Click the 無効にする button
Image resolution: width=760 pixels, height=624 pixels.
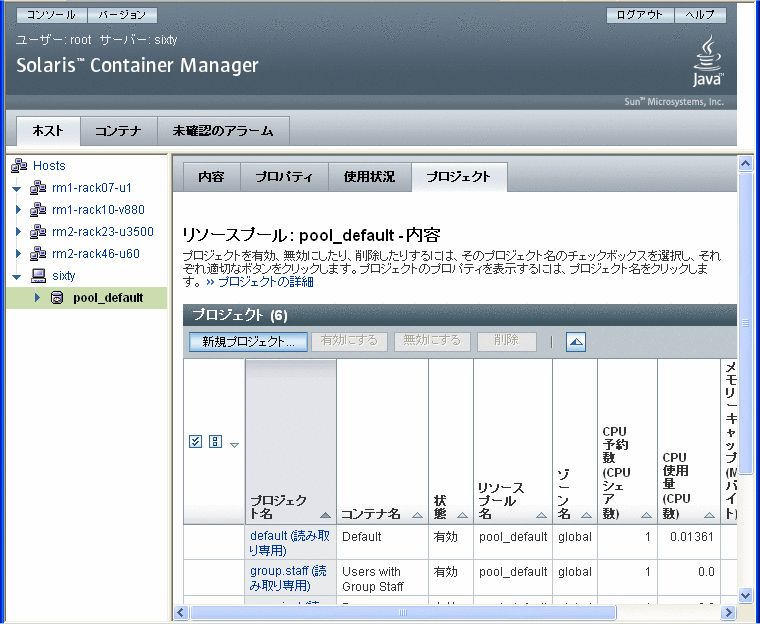click(432, 341)
